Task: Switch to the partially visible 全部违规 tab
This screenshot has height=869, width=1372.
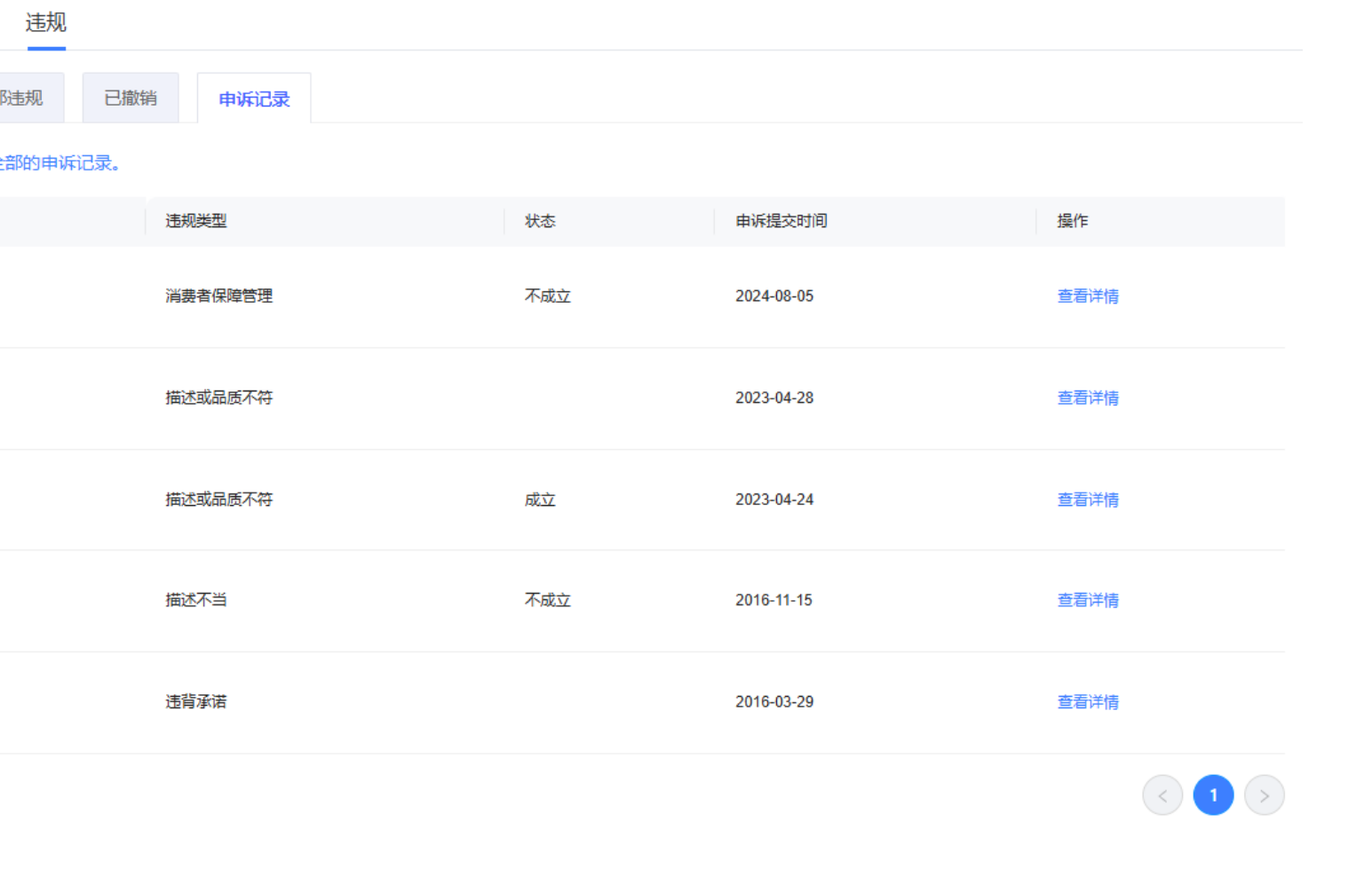Action: point(23,99)
